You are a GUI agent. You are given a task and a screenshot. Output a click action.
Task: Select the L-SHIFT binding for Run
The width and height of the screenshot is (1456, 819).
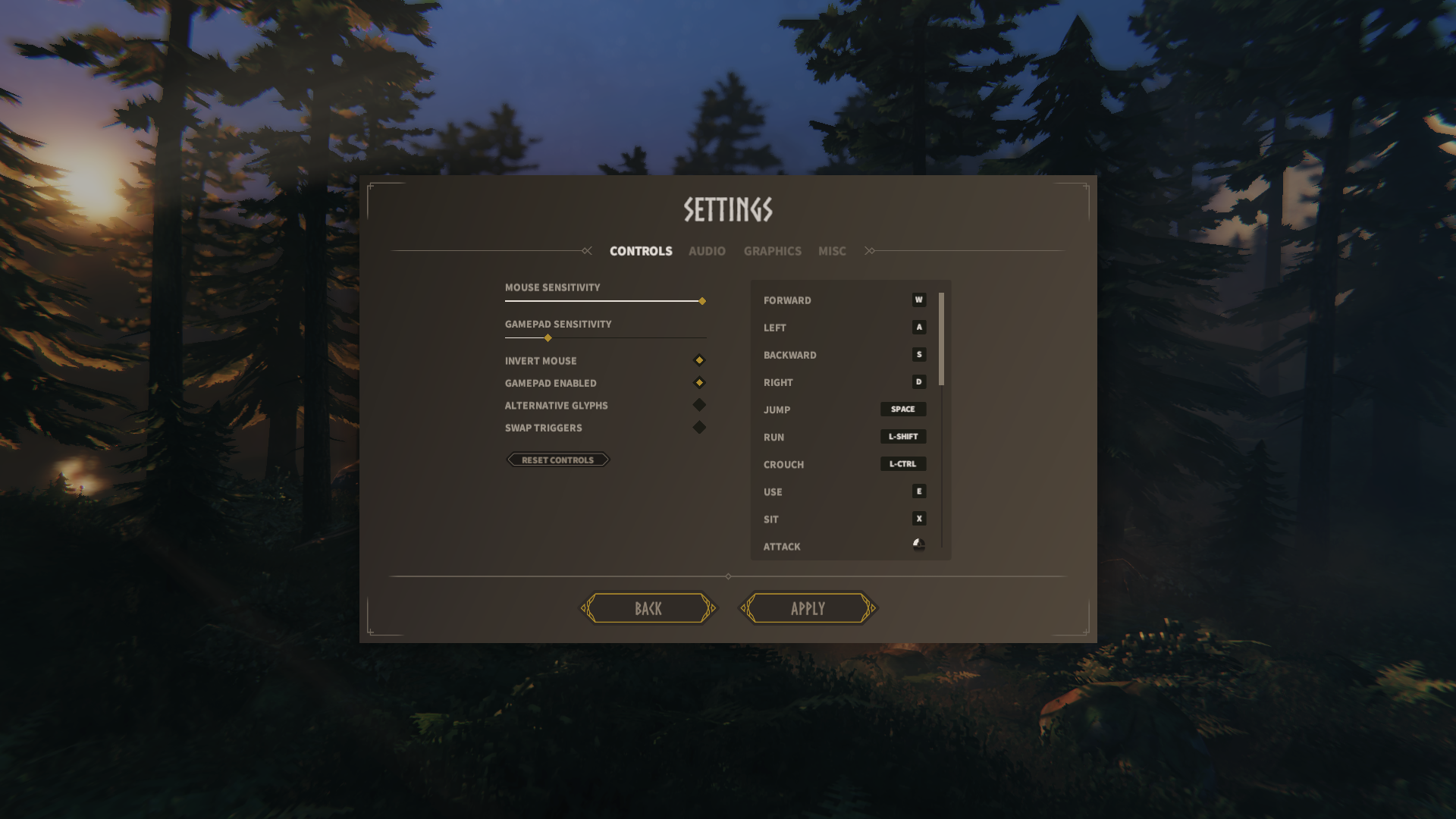pyautogui.click(x=903, y=436)
